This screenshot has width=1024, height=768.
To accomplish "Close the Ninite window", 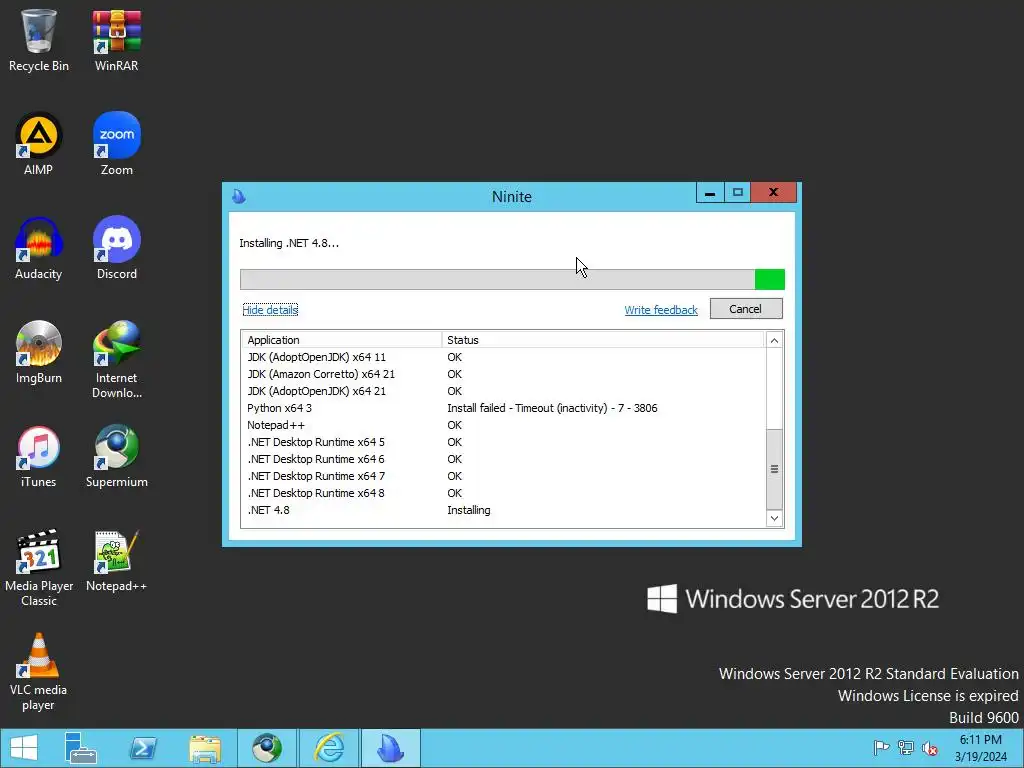I will click(x=773, y=193).
